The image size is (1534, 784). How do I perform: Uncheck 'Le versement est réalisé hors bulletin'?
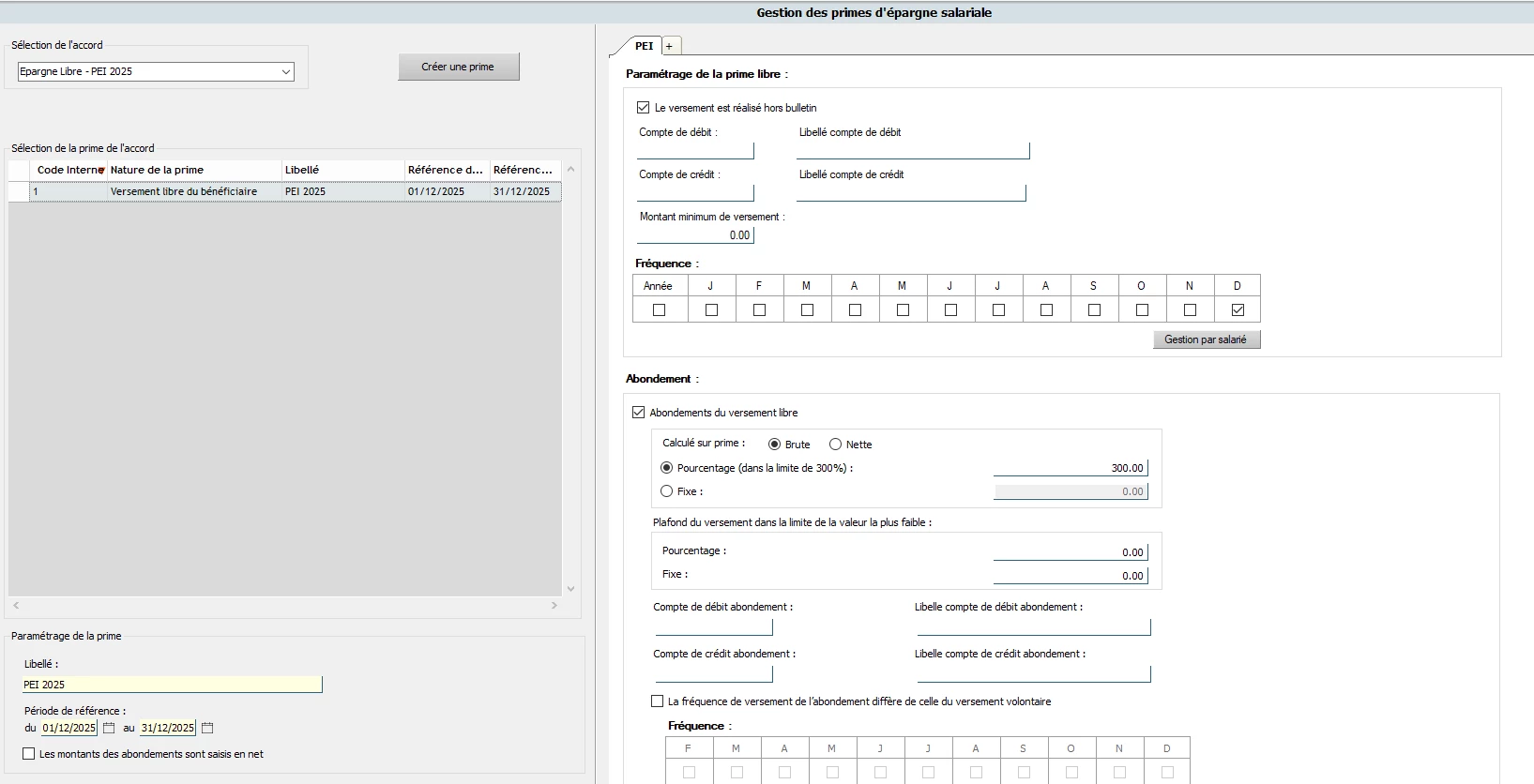pyautogui.click(x=644, y=108)
